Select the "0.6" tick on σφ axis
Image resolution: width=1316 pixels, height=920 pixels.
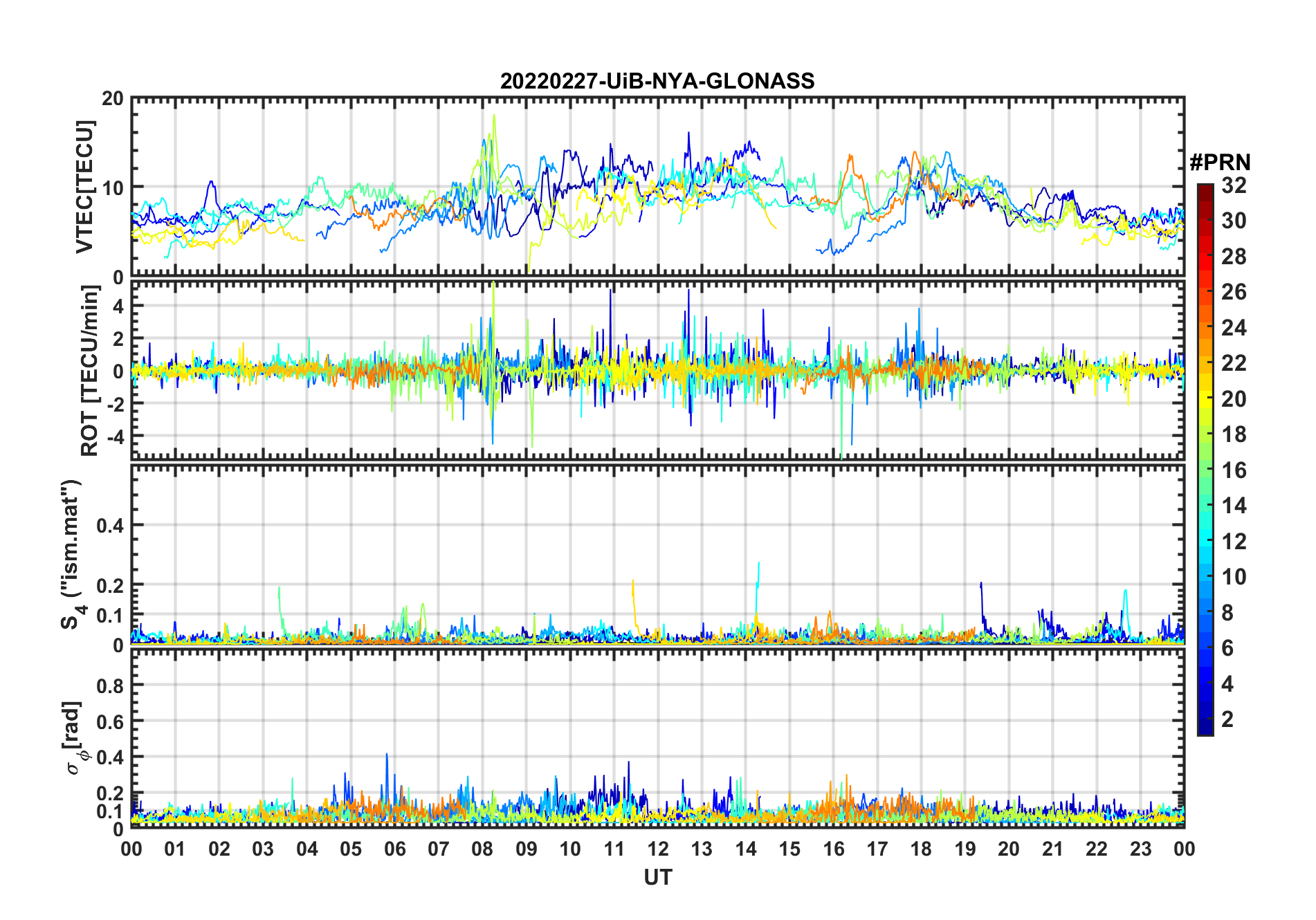click(x=109, y=721)
